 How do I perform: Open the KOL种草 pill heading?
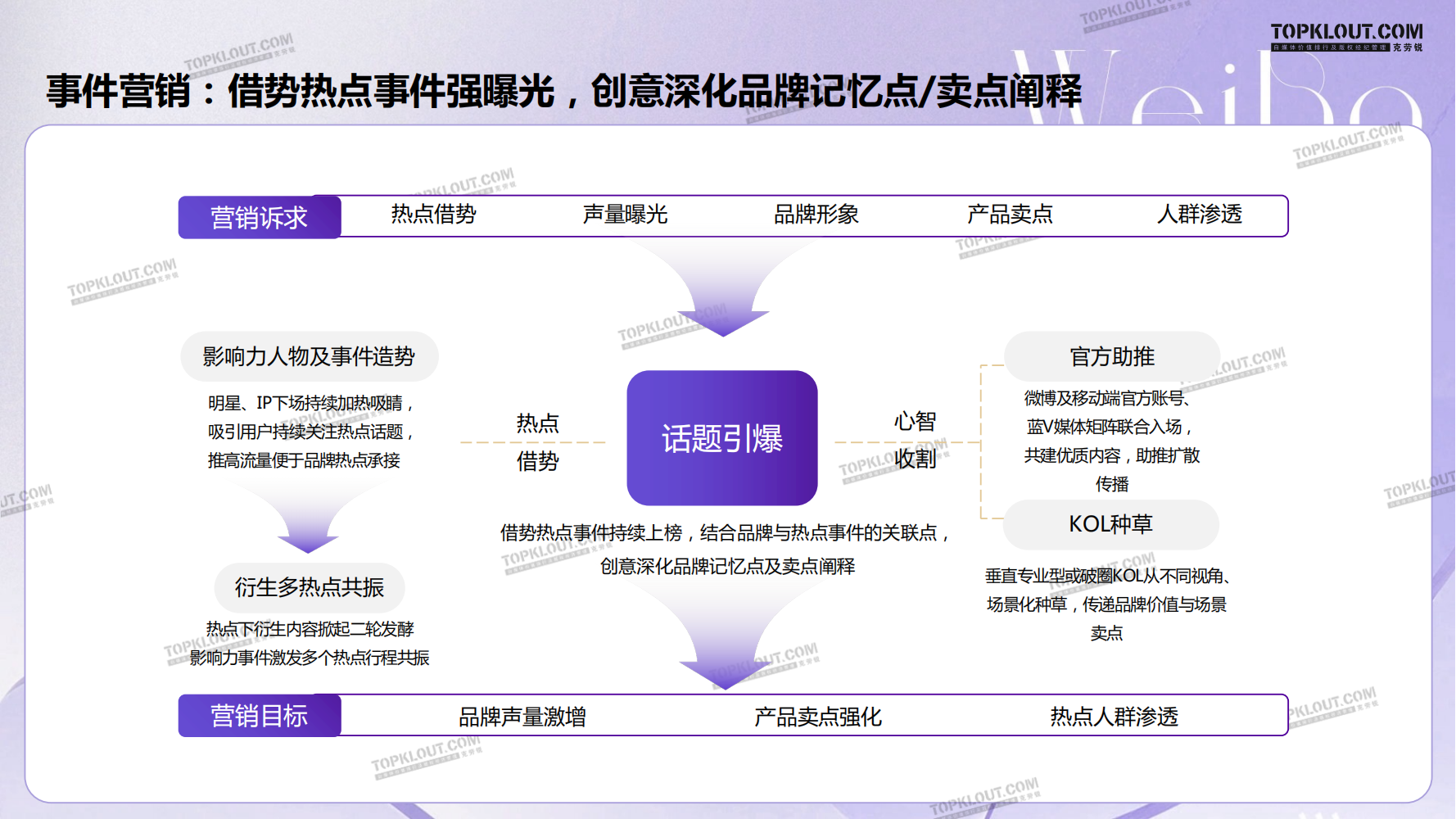point(1110,524)
